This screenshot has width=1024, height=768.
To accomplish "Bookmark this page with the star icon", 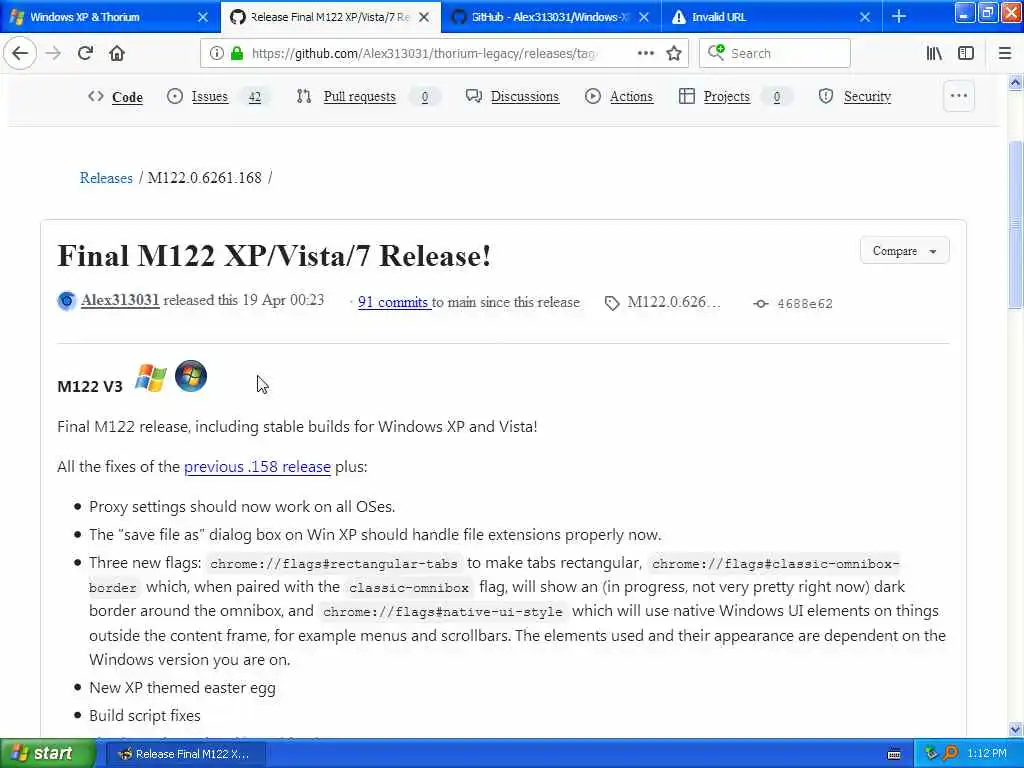I will [674, 53].
